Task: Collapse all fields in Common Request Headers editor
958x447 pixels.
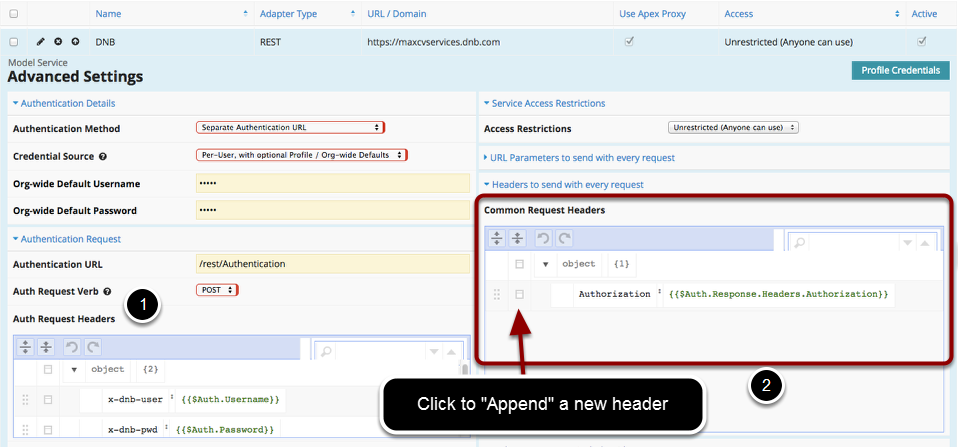Action: [518, 239]
